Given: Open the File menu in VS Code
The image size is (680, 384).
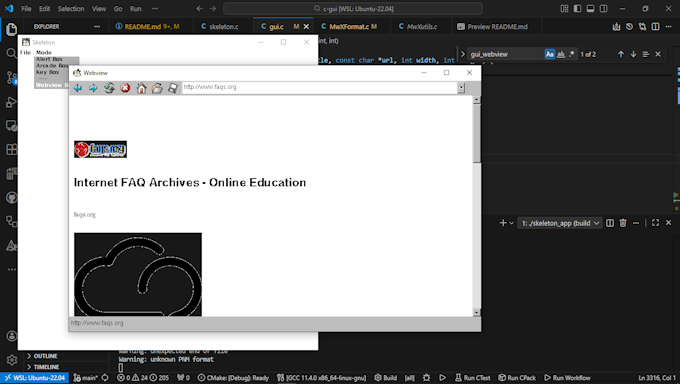Looking at the screenshot, I should [26, 9].
